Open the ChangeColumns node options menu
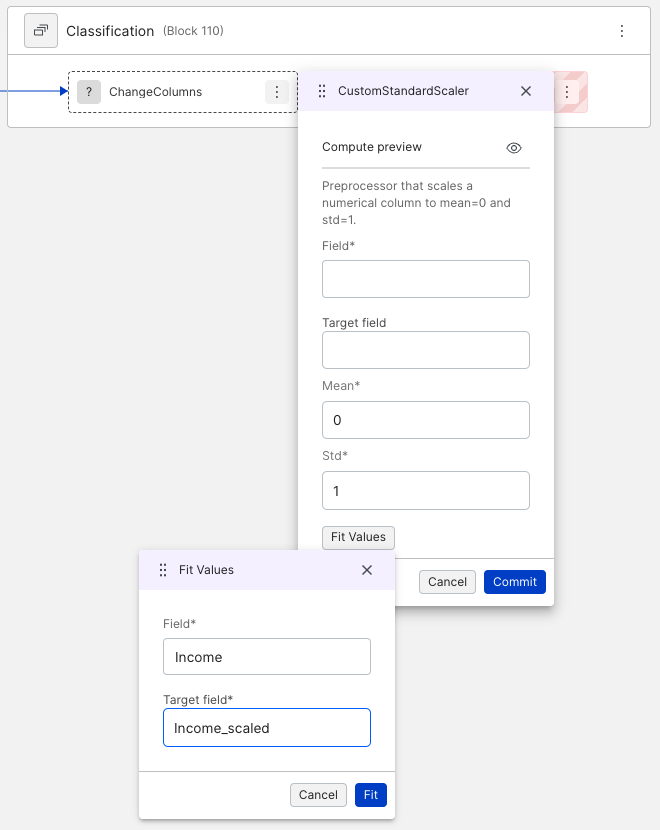This screenshot has width=660, height=830. (276, 92)
